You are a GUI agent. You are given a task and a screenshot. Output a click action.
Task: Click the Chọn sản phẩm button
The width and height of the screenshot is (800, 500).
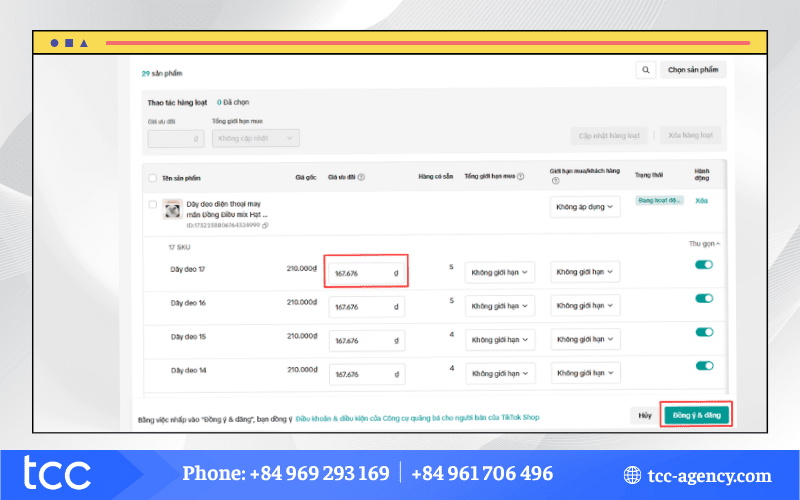[693, 70]
